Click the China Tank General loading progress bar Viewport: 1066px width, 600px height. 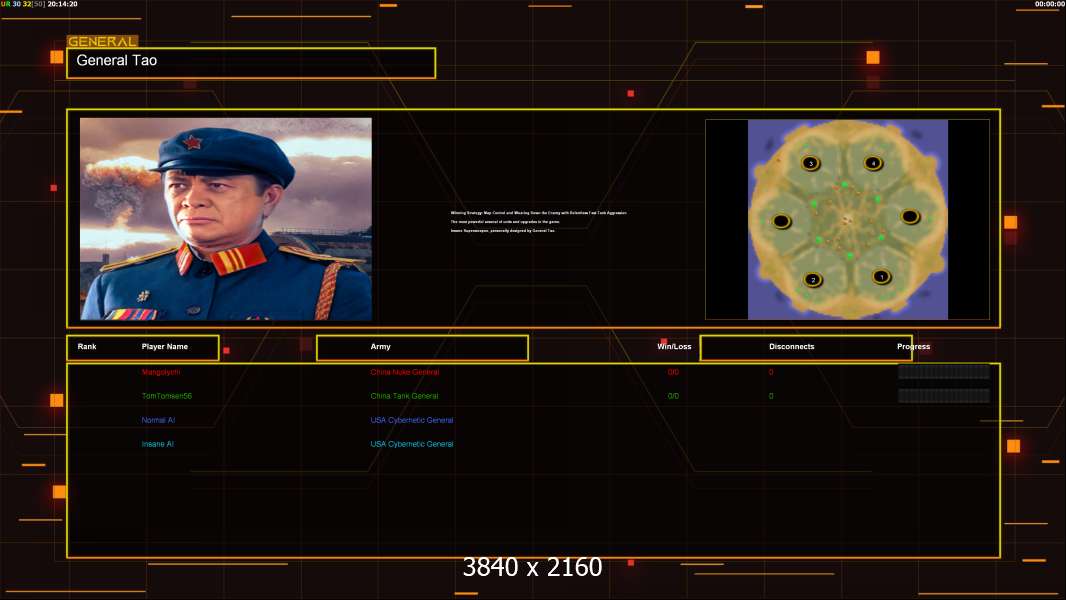[944, 395]
